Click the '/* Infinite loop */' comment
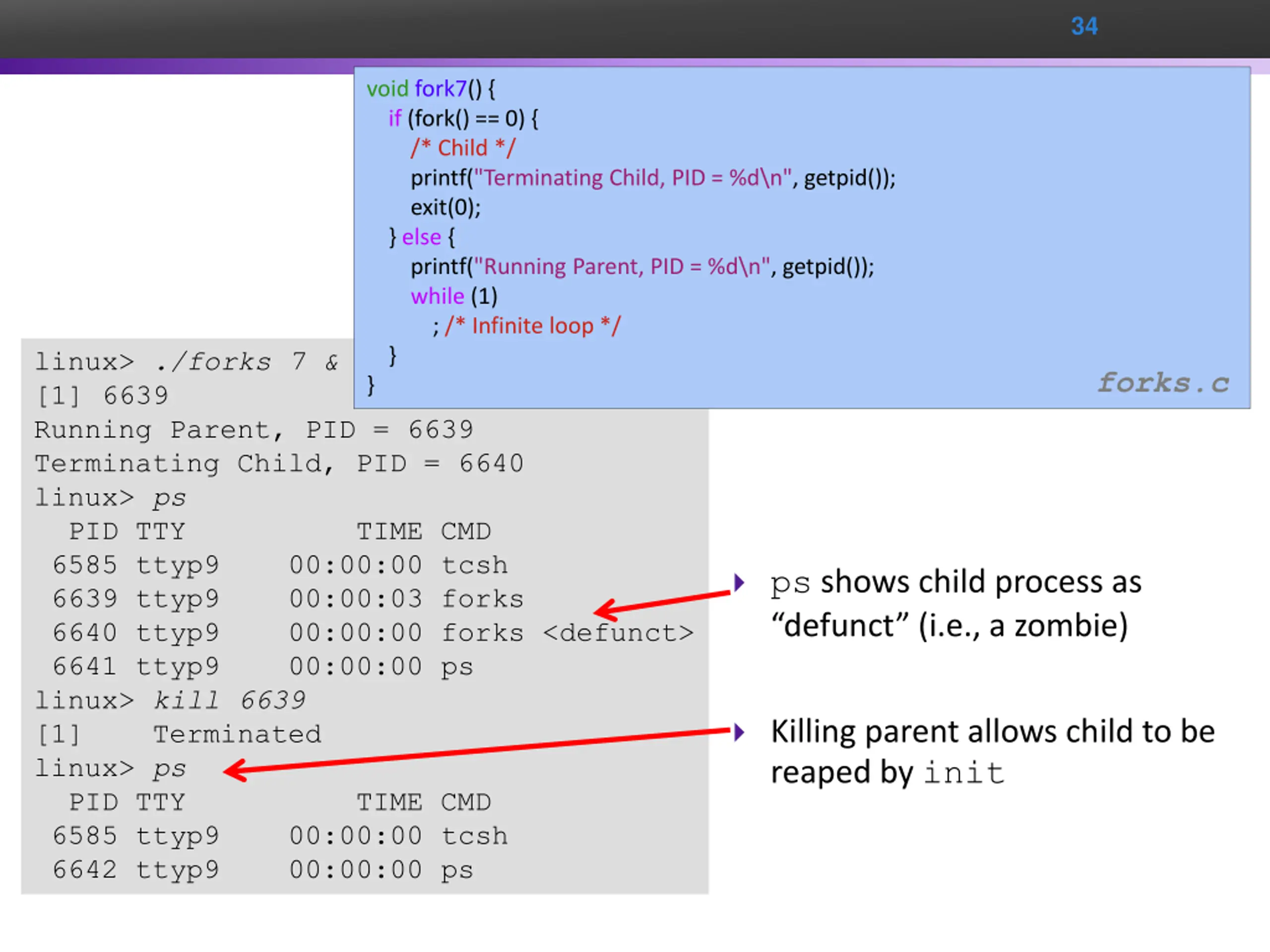The image size is (1270, 952). click(532, 326)
